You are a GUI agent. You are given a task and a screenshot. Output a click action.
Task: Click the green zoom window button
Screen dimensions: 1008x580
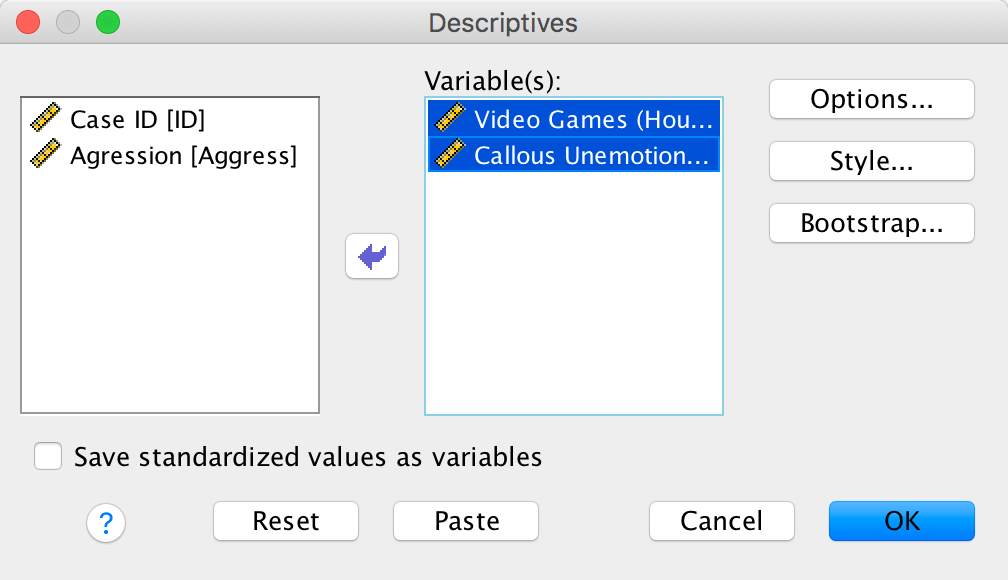106,22
